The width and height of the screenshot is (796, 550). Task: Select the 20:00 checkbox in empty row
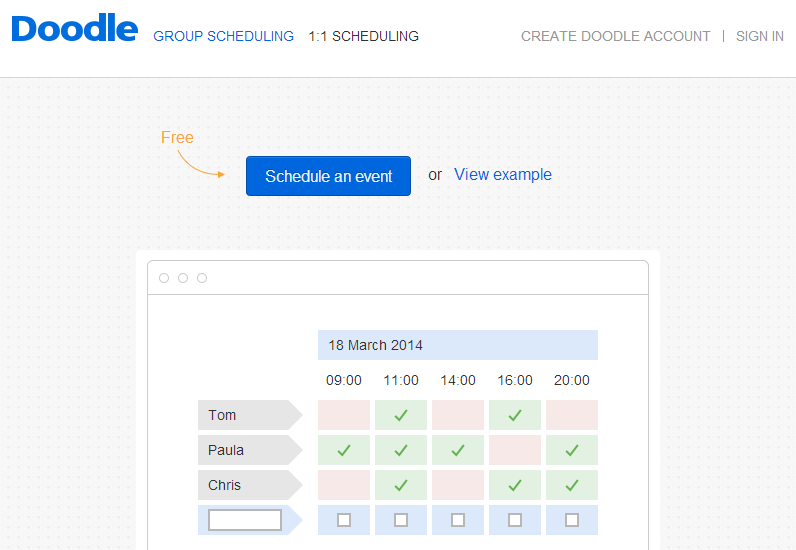point(572,520)
